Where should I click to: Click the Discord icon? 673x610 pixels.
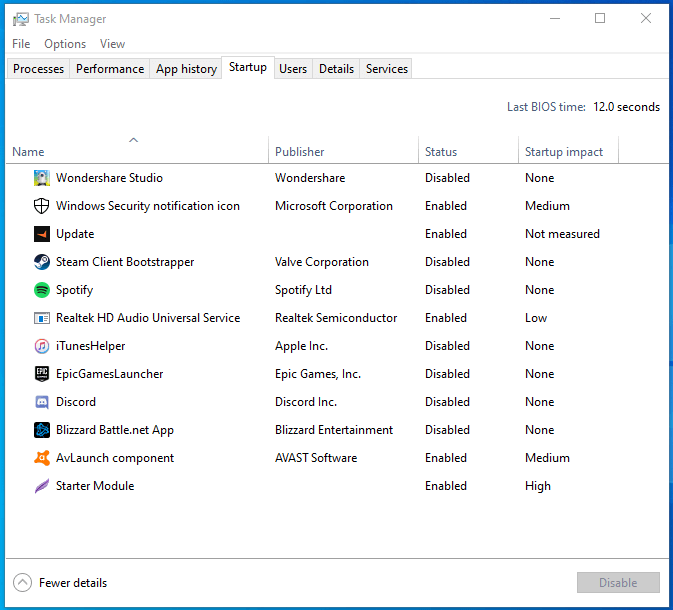click(42, 402)
